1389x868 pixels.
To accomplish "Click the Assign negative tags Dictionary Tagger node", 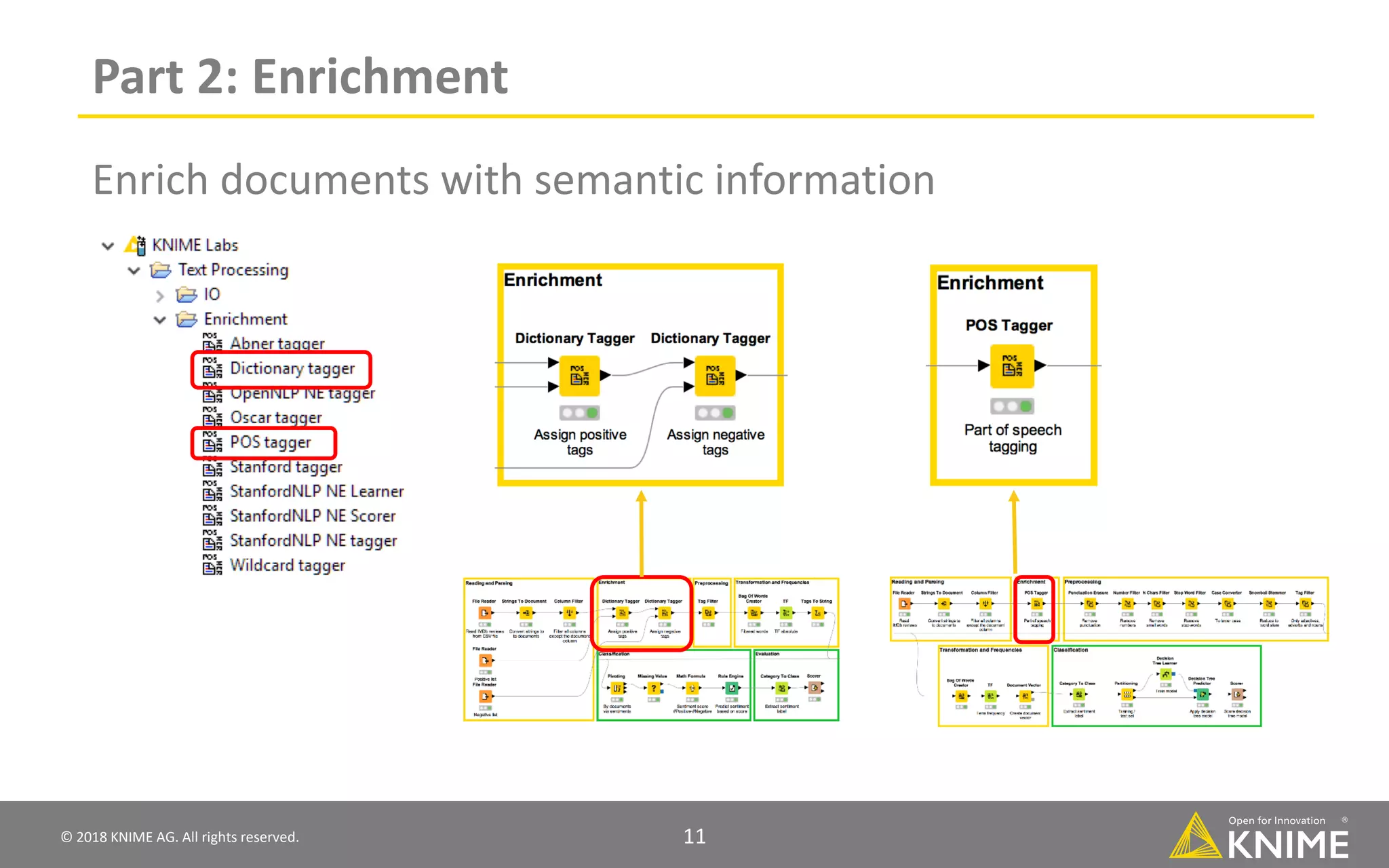I will click(x=715, y=376).
